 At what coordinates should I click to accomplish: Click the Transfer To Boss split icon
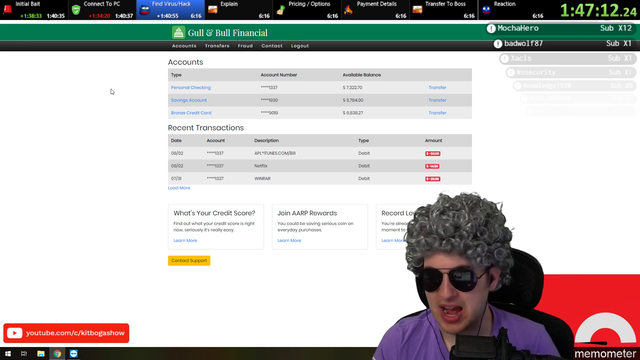[417, 9]
